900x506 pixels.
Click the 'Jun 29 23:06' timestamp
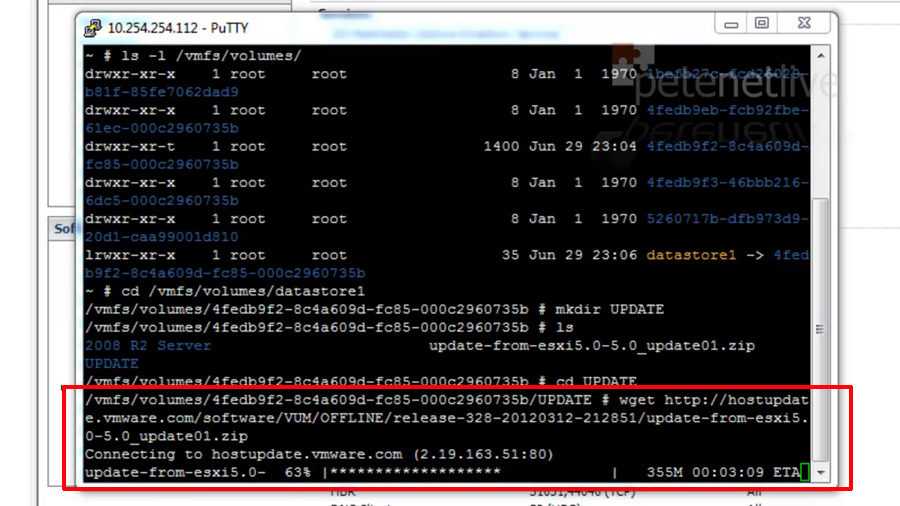pos(583,255)
